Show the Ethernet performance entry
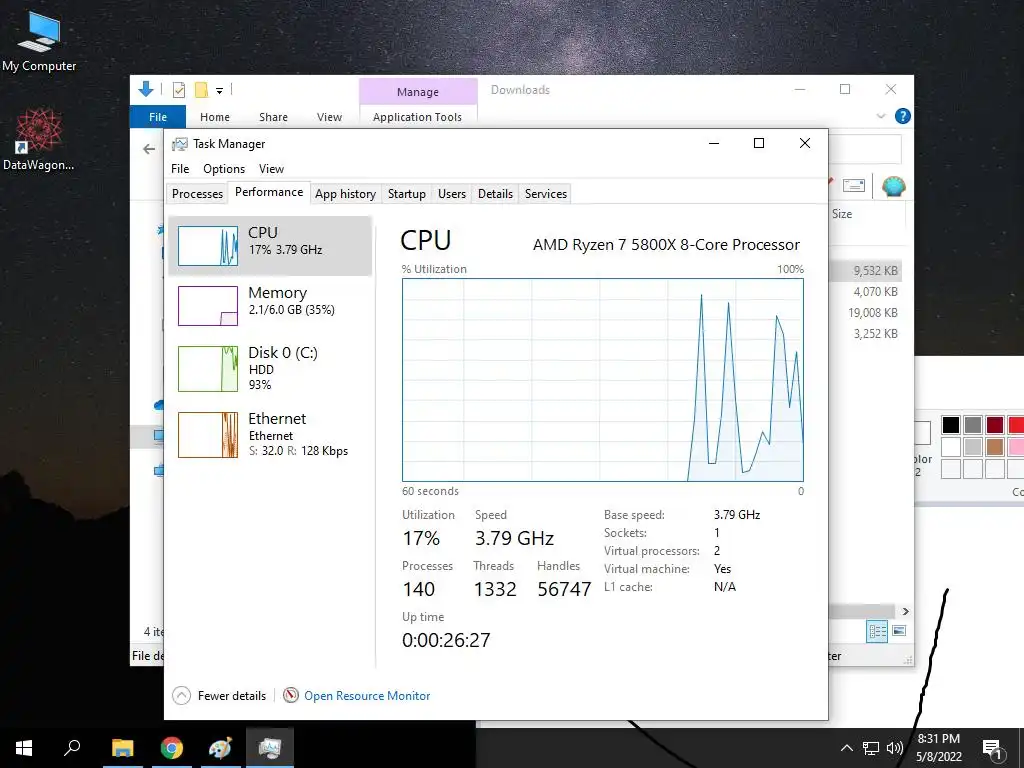Screen dimensions: 1024x768 click(x=270, y=434)
